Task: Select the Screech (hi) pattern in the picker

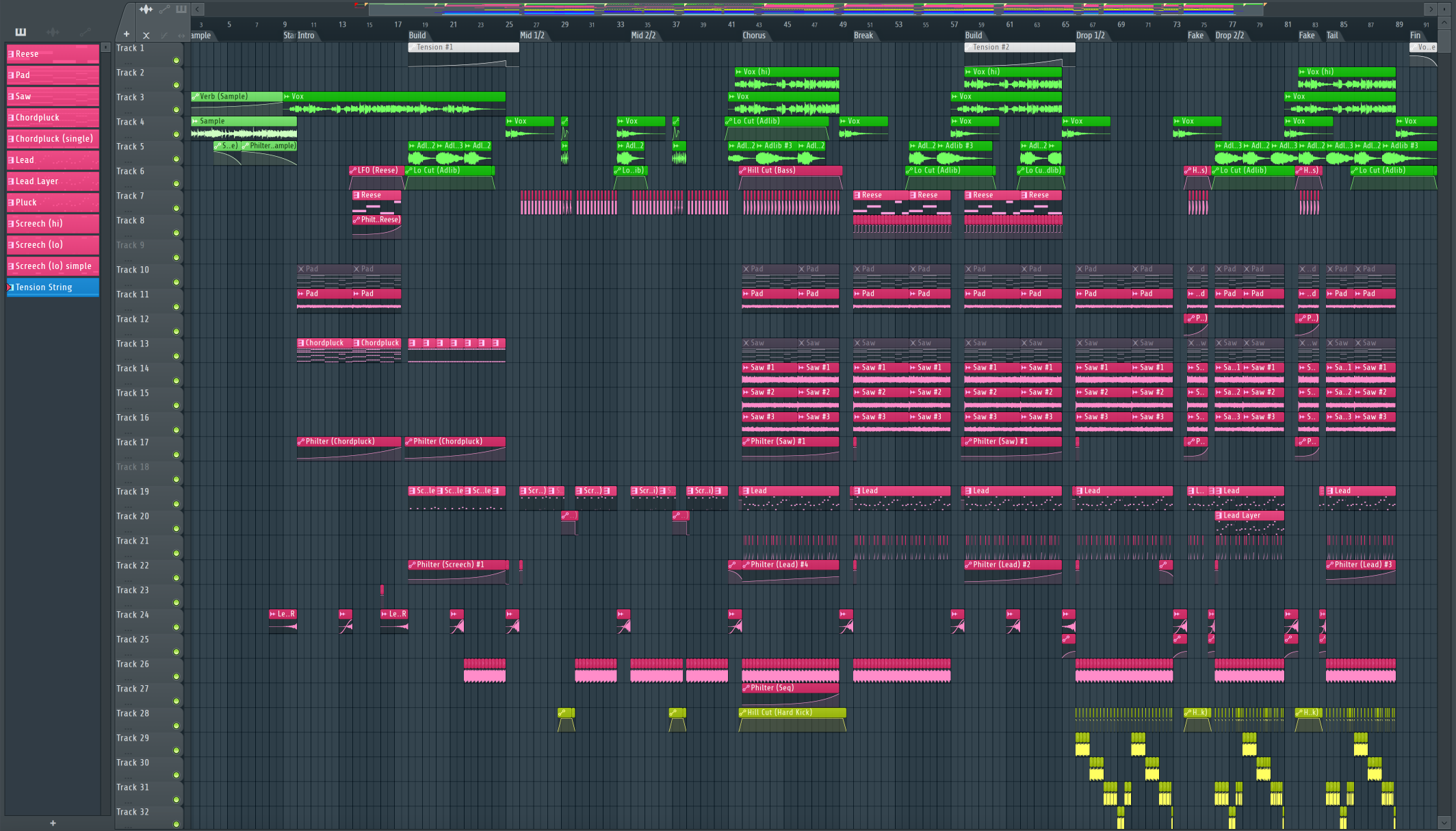Action: (53, 224)
